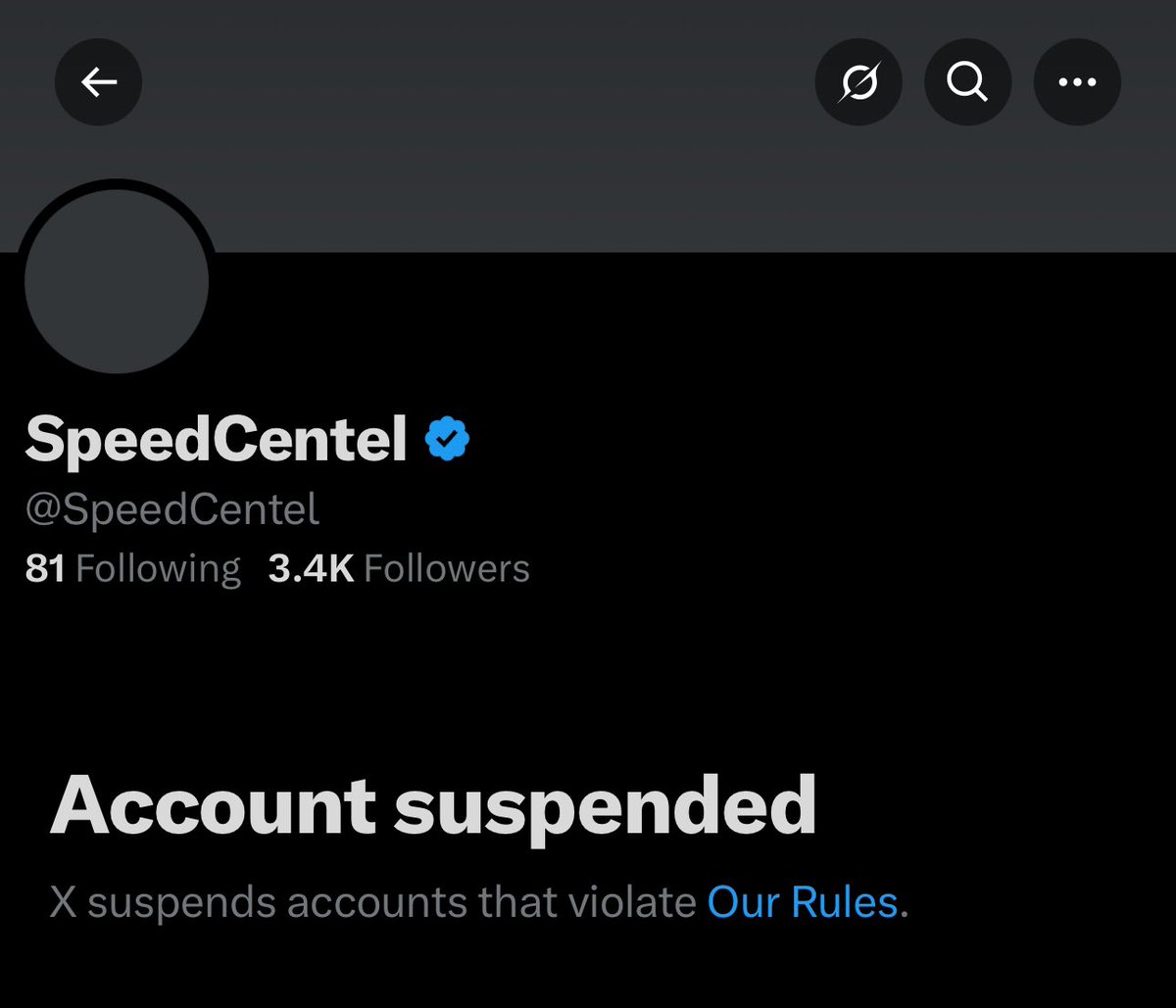Screen dimensions: 1176x1008
Task: View the 81 Following list
Action: pos(133,568)
